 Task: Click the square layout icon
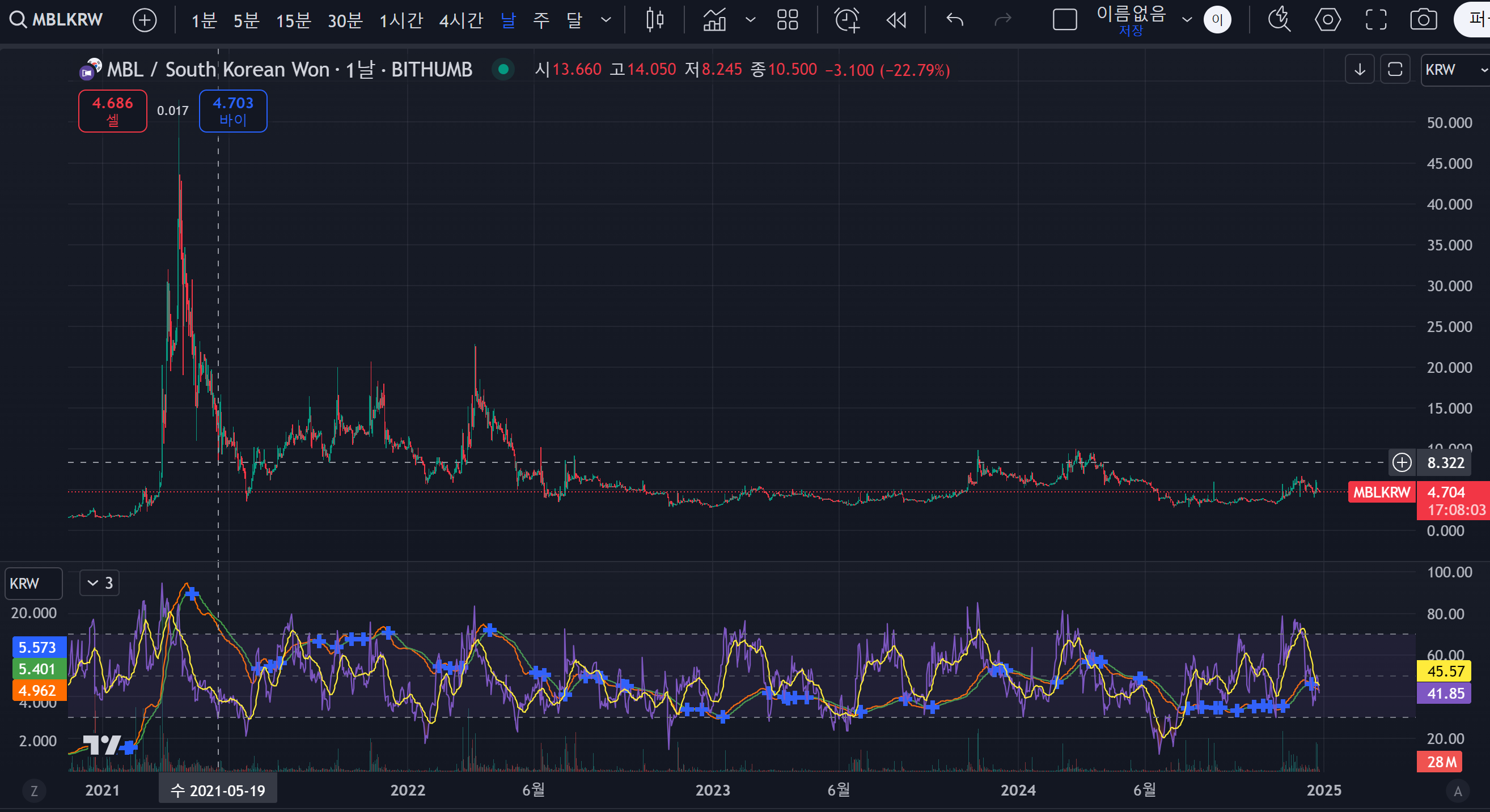point(1065,20)
